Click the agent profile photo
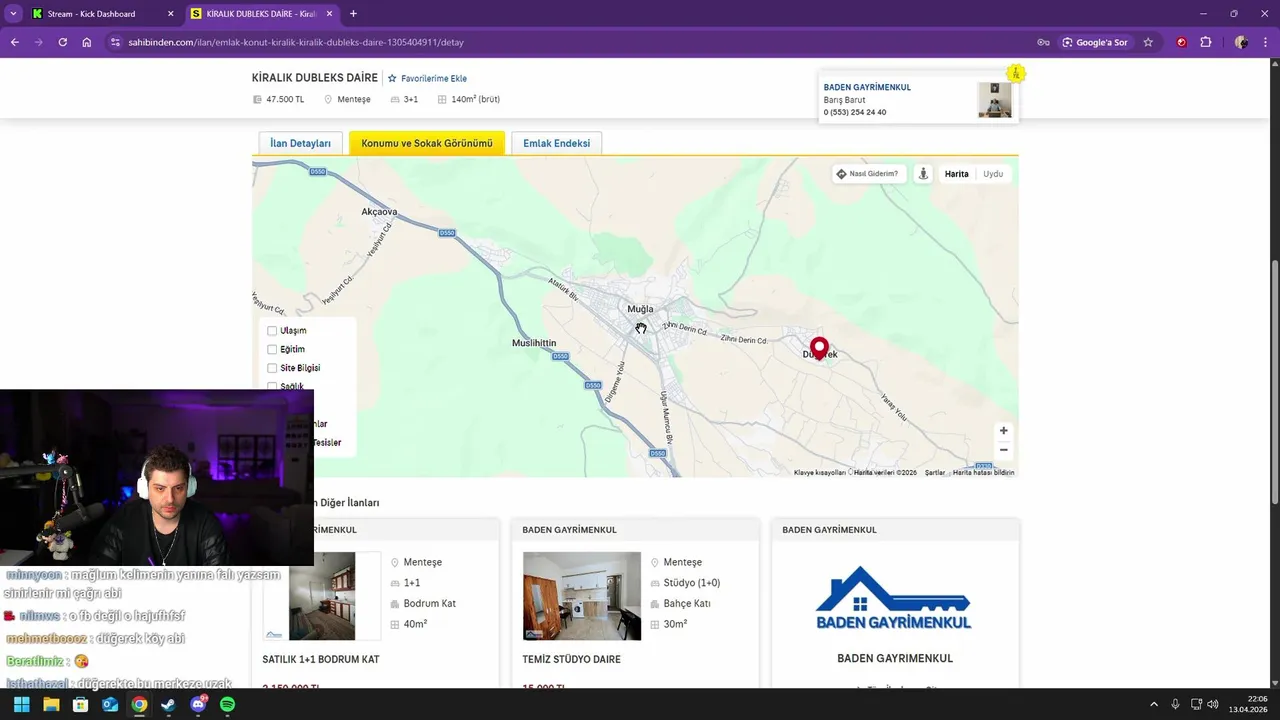 coord(994,100)
